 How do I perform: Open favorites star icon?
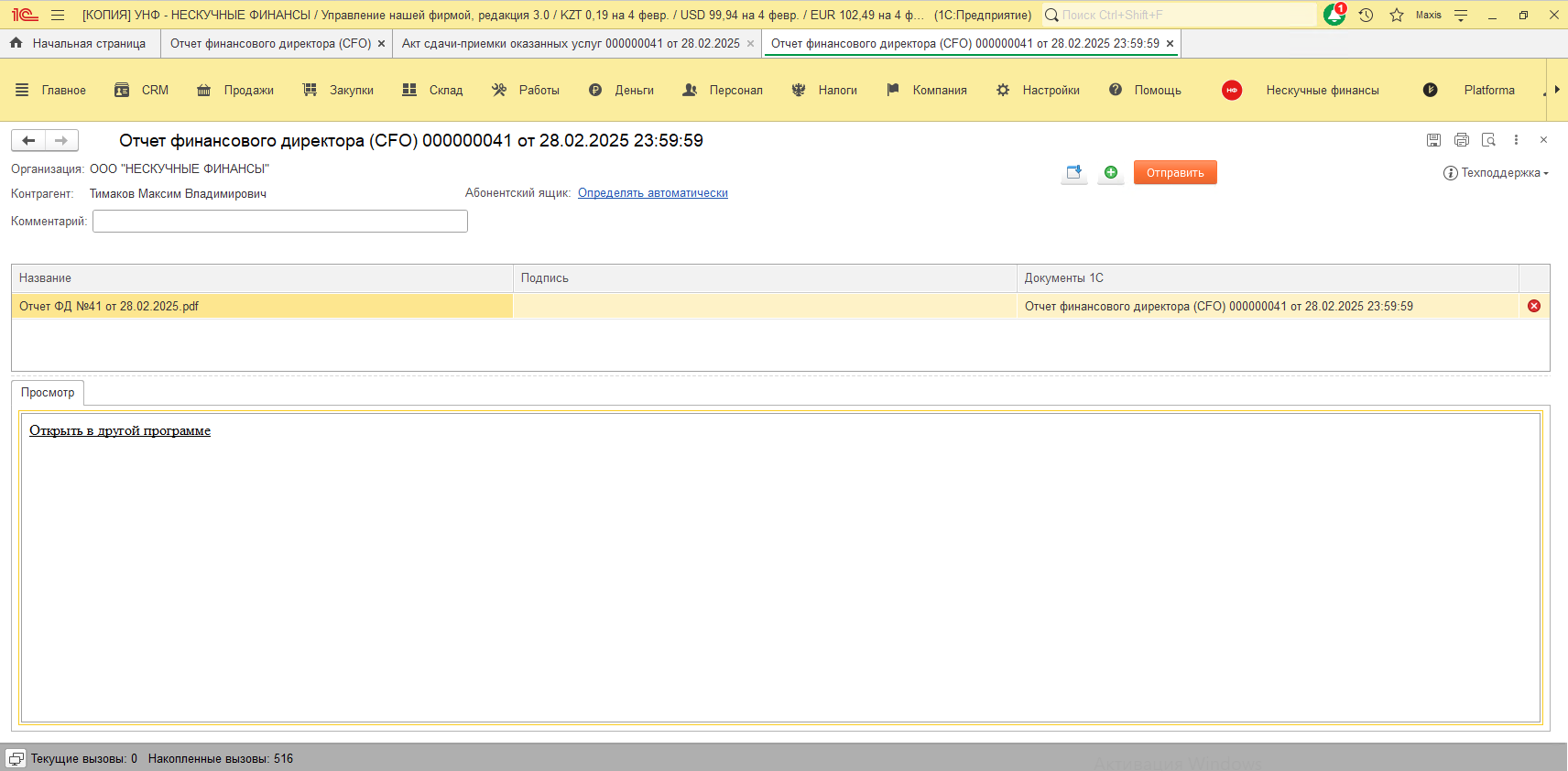coord(1397,15)
